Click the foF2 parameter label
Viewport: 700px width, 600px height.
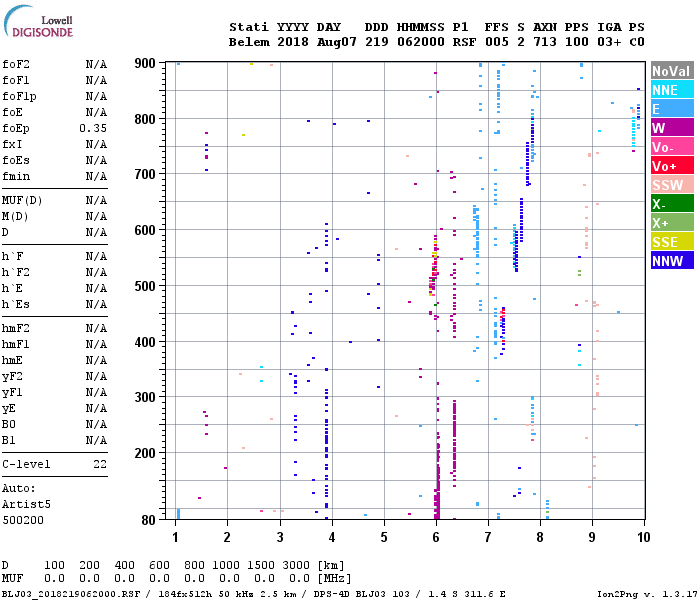[x=16, y=64]
